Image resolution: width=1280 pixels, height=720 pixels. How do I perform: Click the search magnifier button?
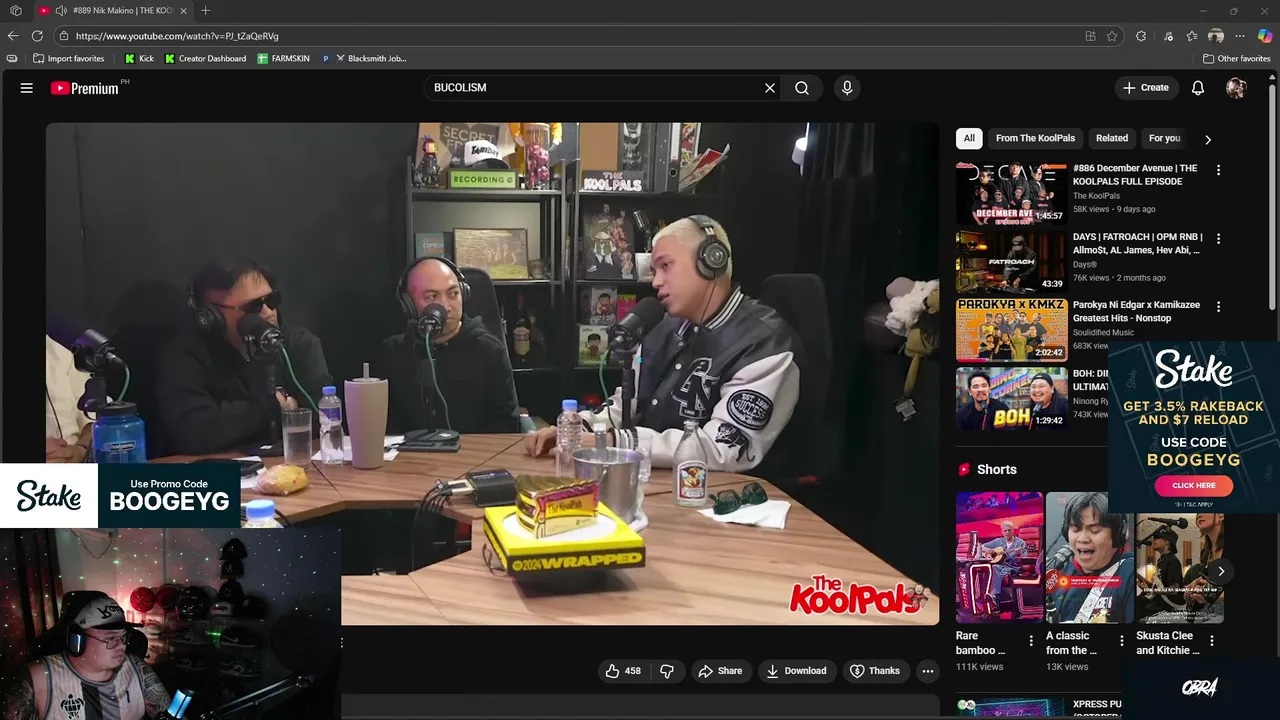coord(802,88)
